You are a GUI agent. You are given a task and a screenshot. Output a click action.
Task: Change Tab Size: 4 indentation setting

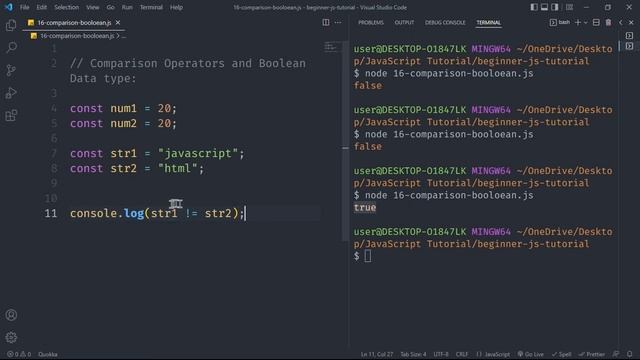point(413,354)
